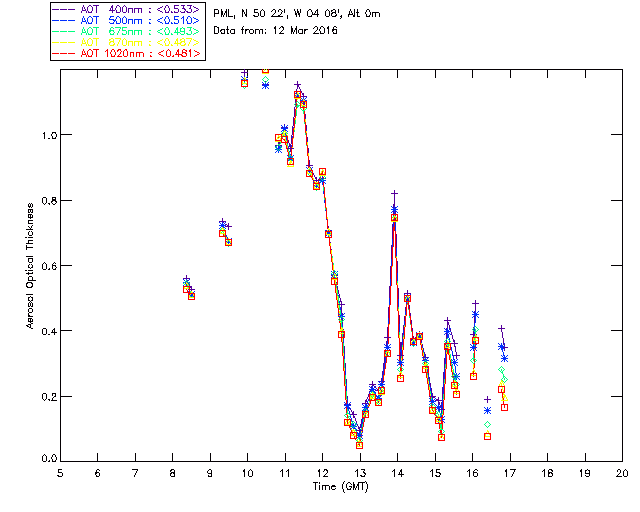Click the 0.2 y-axis tick label
This screenshot has width=640, height=512.
pyautogui.click(x=49, y=396)
